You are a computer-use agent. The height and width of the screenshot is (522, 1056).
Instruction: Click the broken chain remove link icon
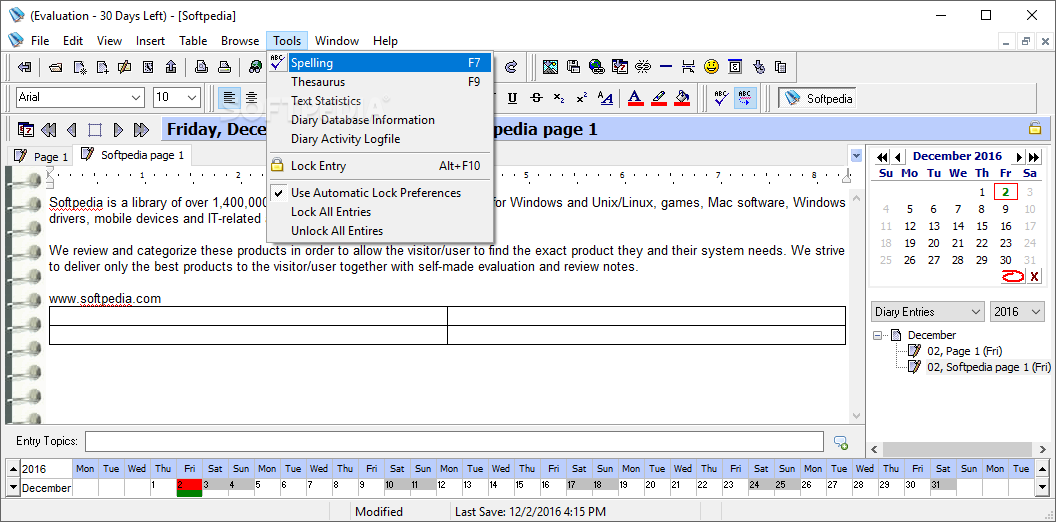tap(643, 67)
